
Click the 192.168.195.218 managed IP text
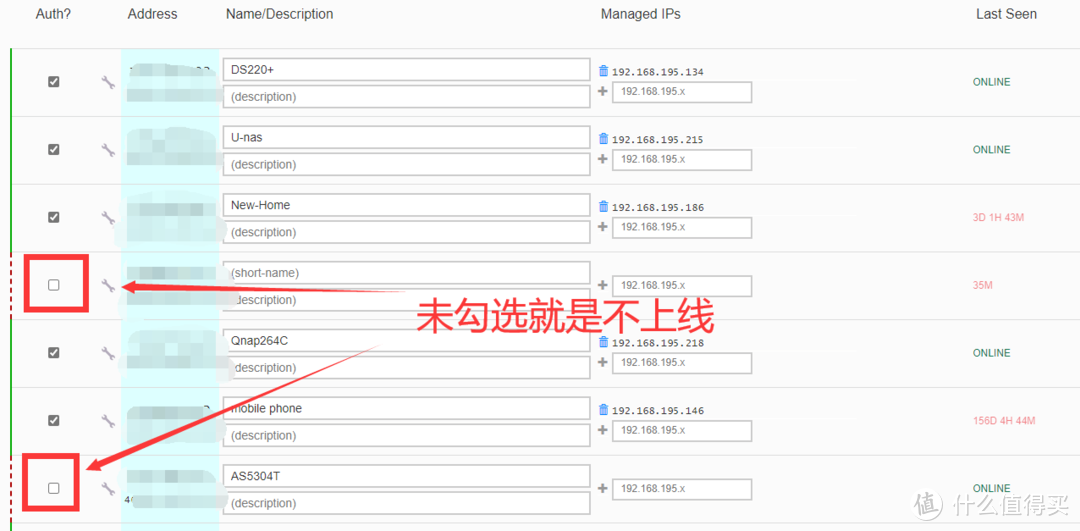(x=658, y=342)
